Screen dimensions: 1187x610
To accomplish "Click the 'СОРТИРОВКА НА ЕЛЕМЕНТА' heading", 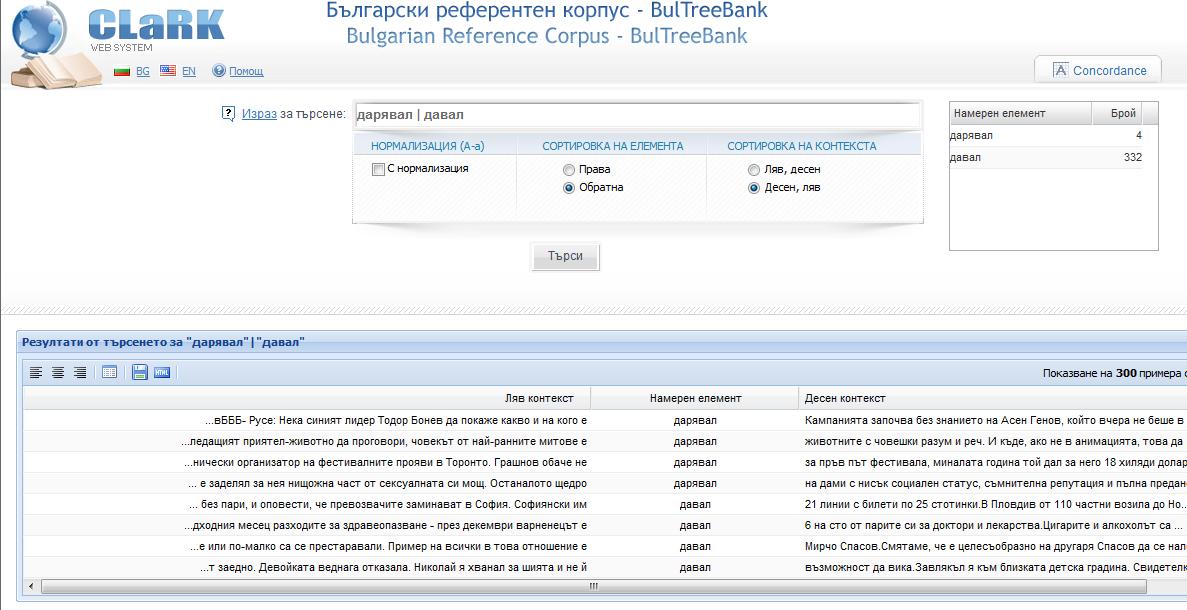I will pyautogui.click(x=612, y=146).
